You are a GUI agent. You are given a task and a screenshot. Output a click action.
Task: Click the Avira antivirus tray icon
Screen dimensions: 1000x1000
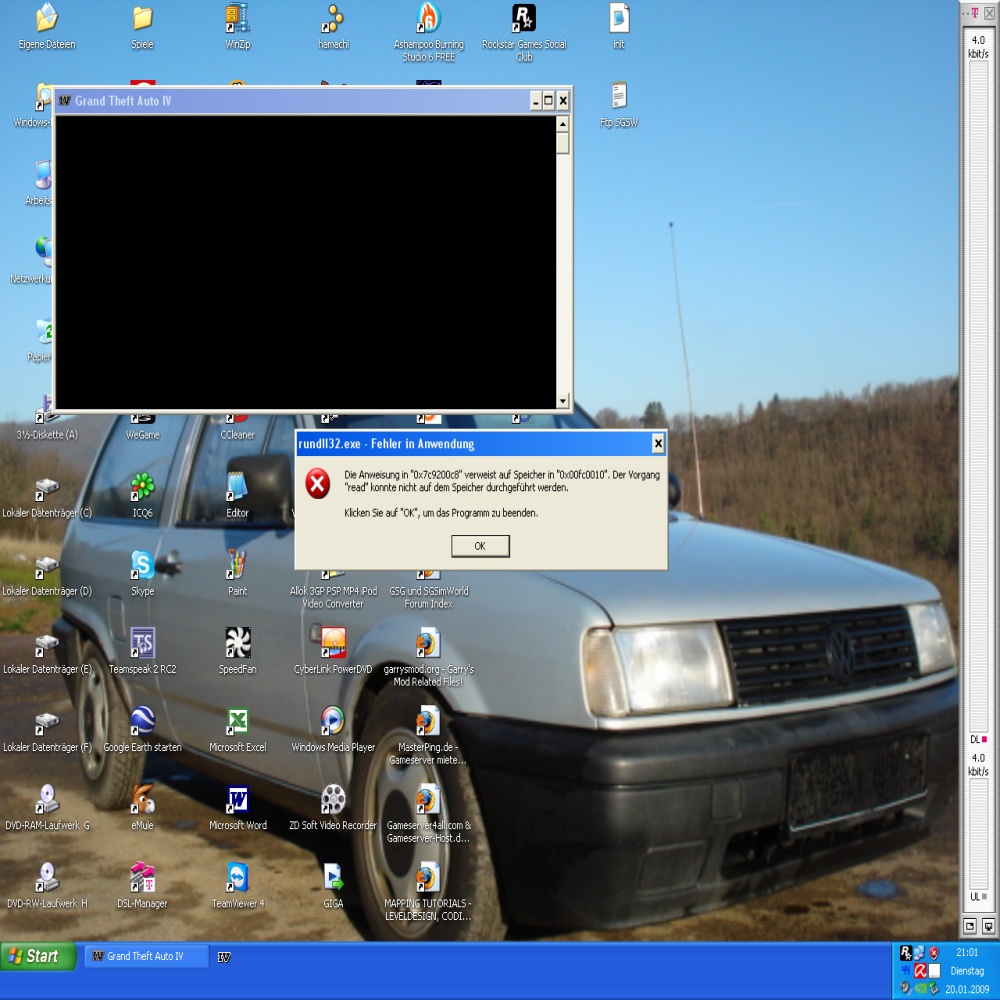(x=920, y=970)
